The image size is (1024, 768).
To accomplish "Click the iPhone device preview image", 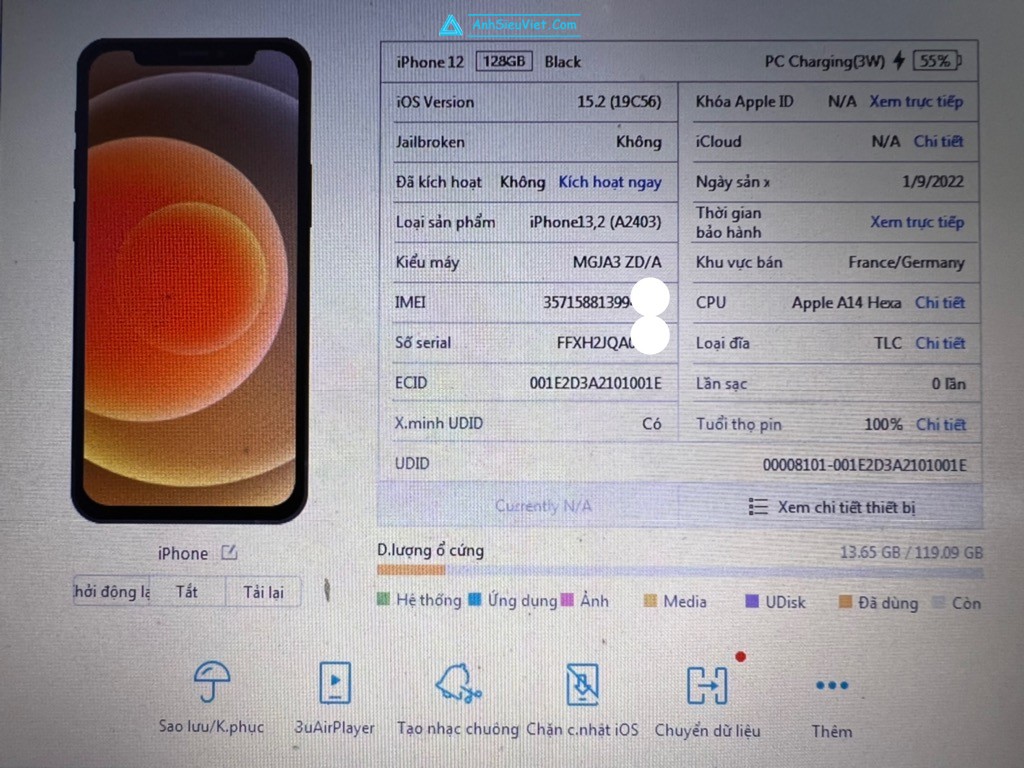I will (191, 281).
